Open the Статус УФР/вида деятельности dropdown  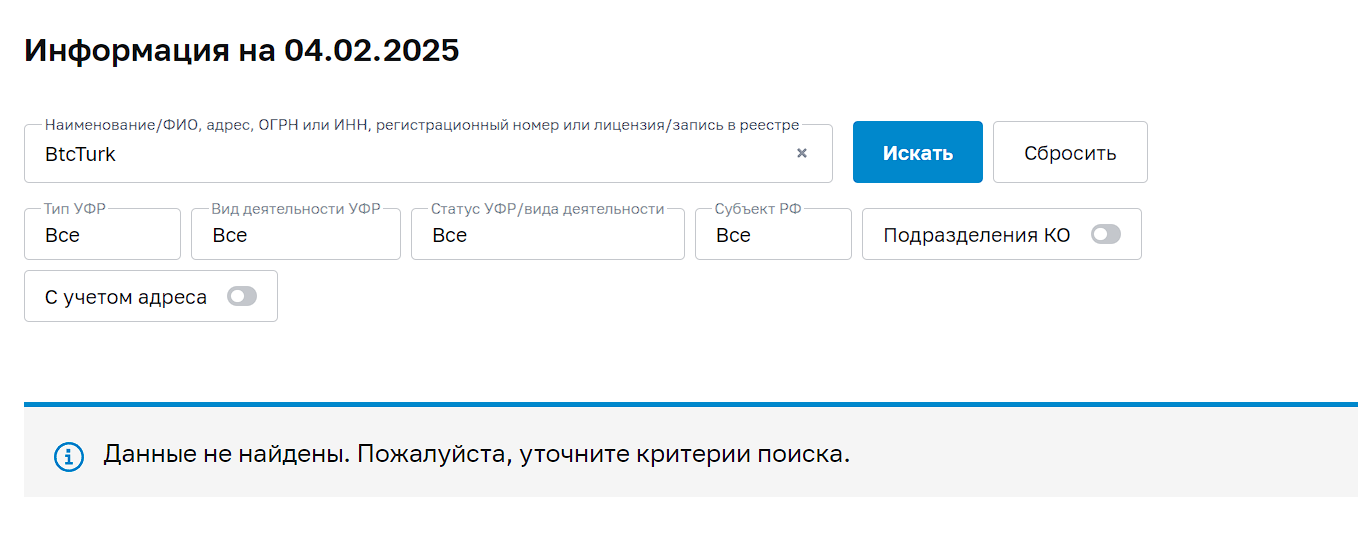pos(547,236)
